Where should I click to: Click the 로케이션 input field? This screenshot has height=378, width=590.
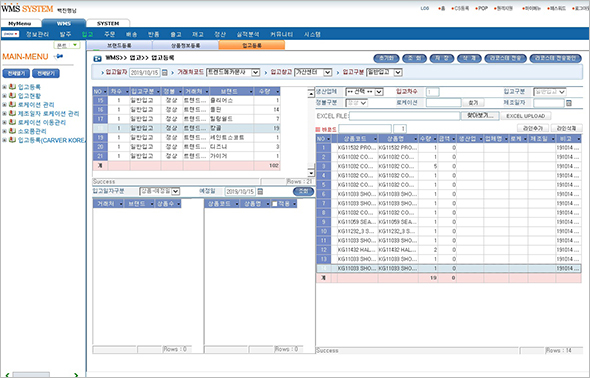click(443, 102)
